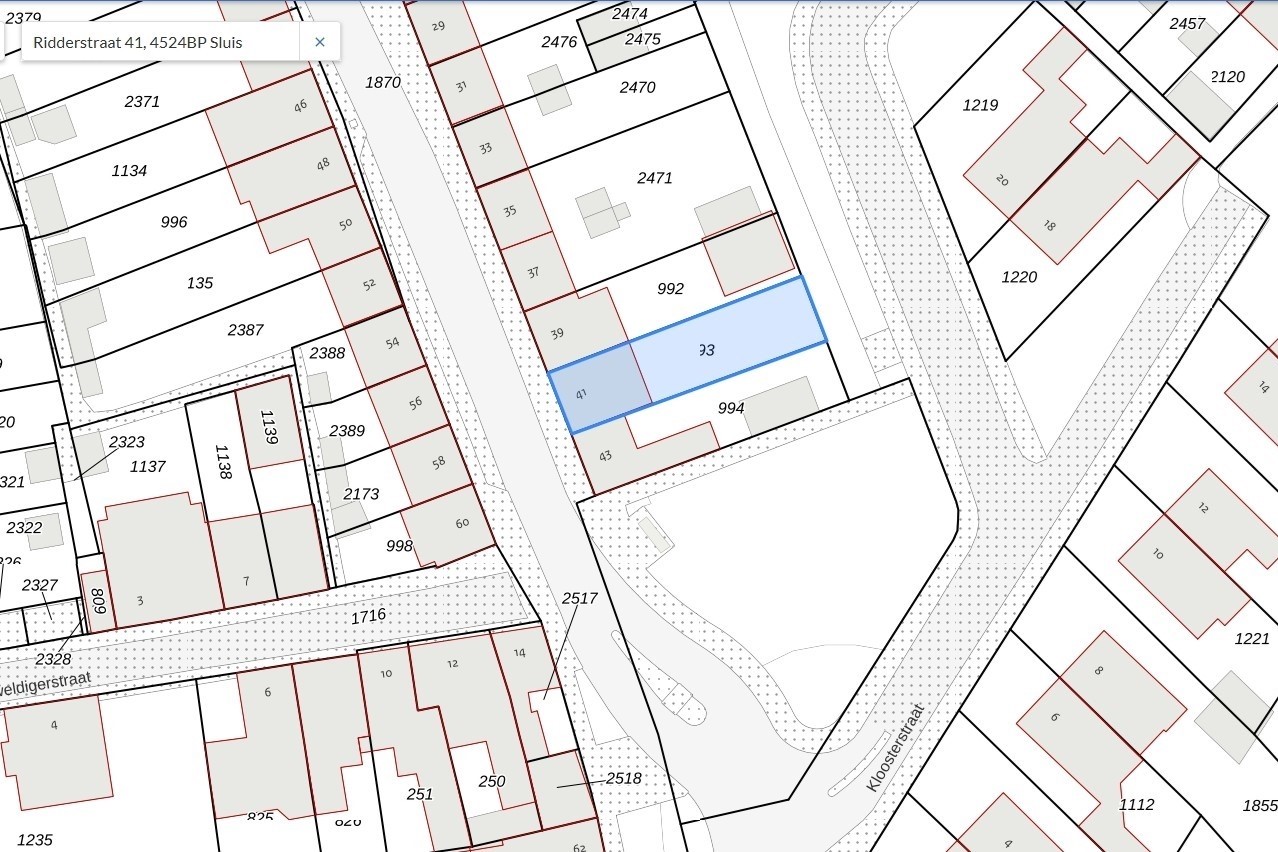Click parcel number 1235
Viewport: 1278px width, 852px height.
[35, 841]
